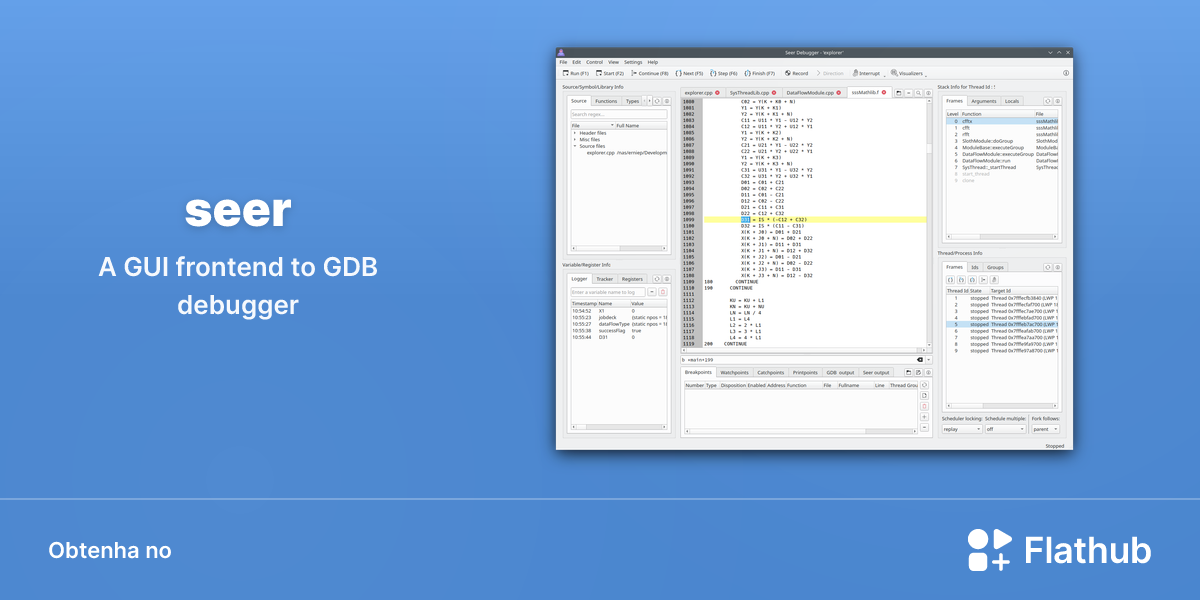
Task: Open the Groups tab in Thread/Process Info
Action: (x=995, y=267)
